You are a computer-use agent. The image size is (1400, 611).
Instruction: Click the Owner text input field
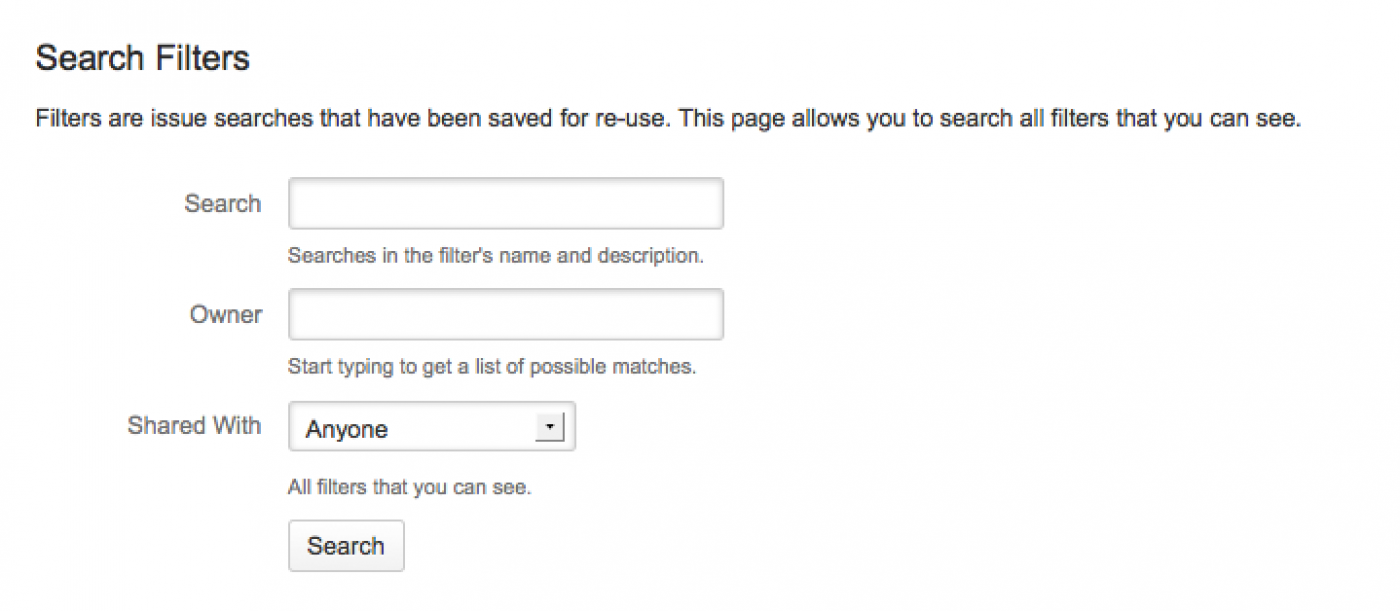coord(505,315)
